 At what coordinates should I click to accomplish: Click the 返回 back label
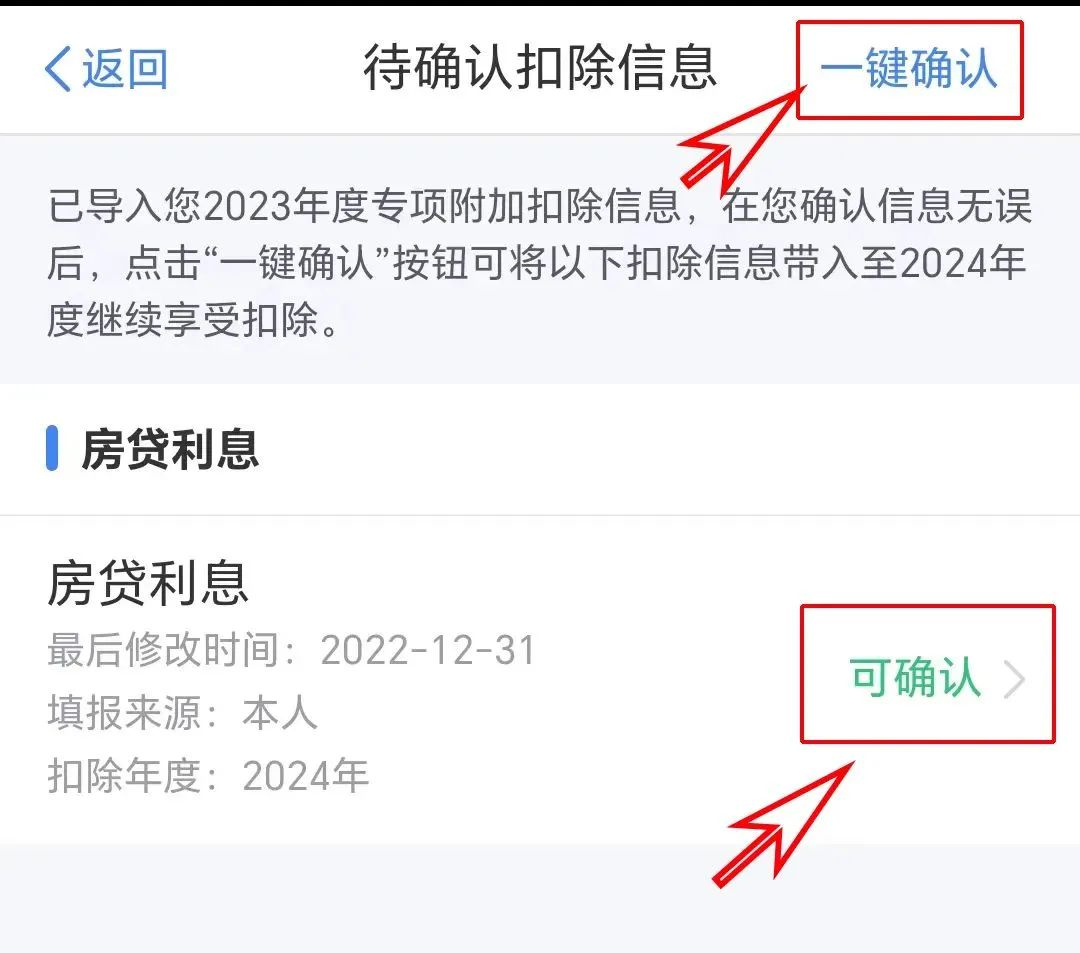(x=125, y=69)
